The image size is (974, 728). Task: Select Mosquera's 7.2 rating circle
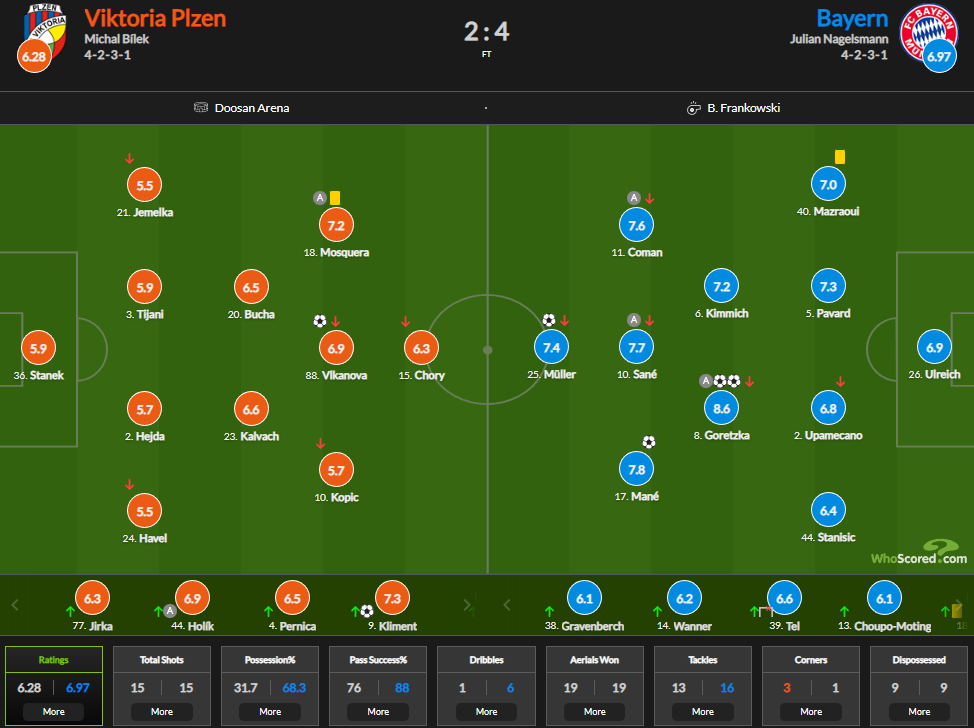click(x=336, y=225)
